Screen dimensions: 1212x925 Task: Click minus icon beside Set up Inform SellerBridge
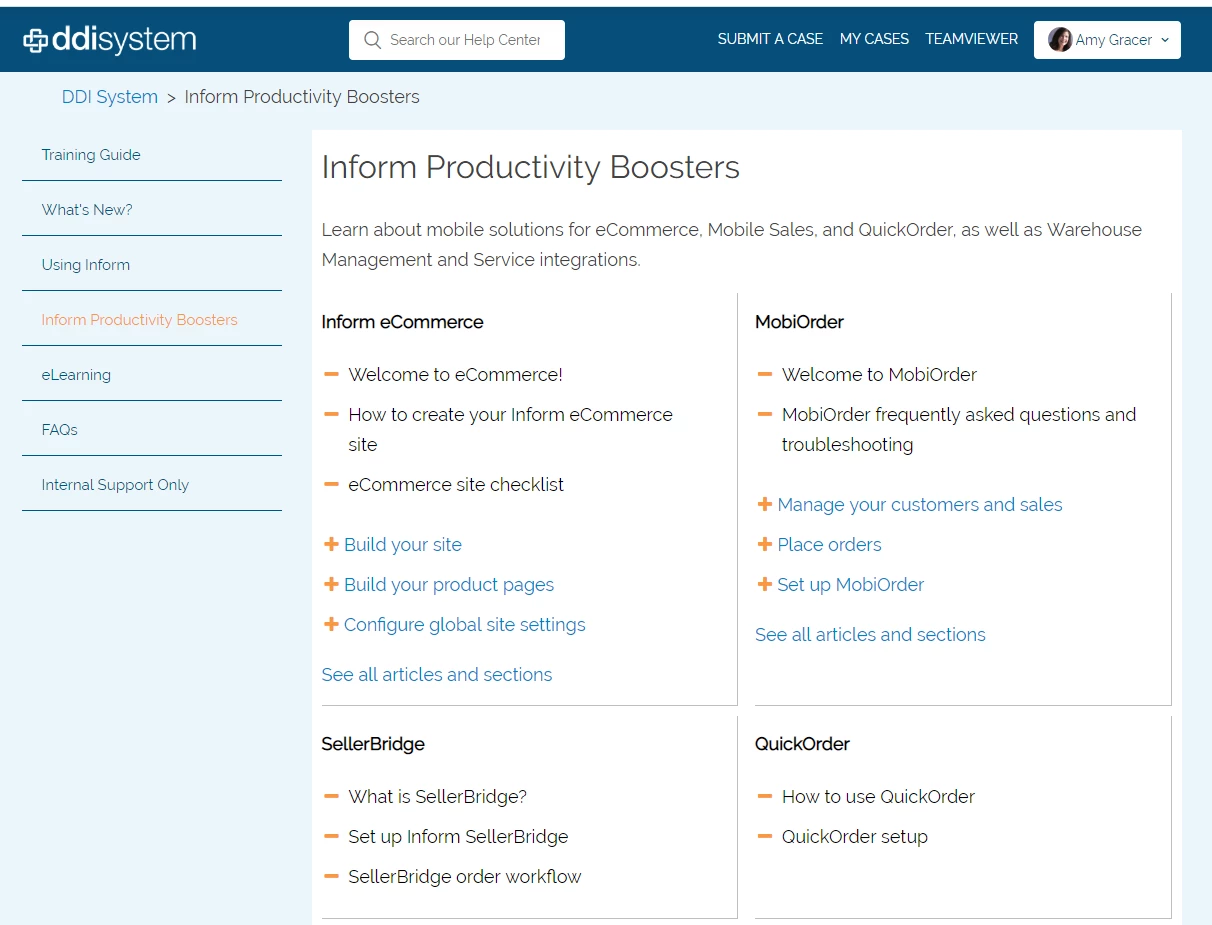(x=331, y=836)
